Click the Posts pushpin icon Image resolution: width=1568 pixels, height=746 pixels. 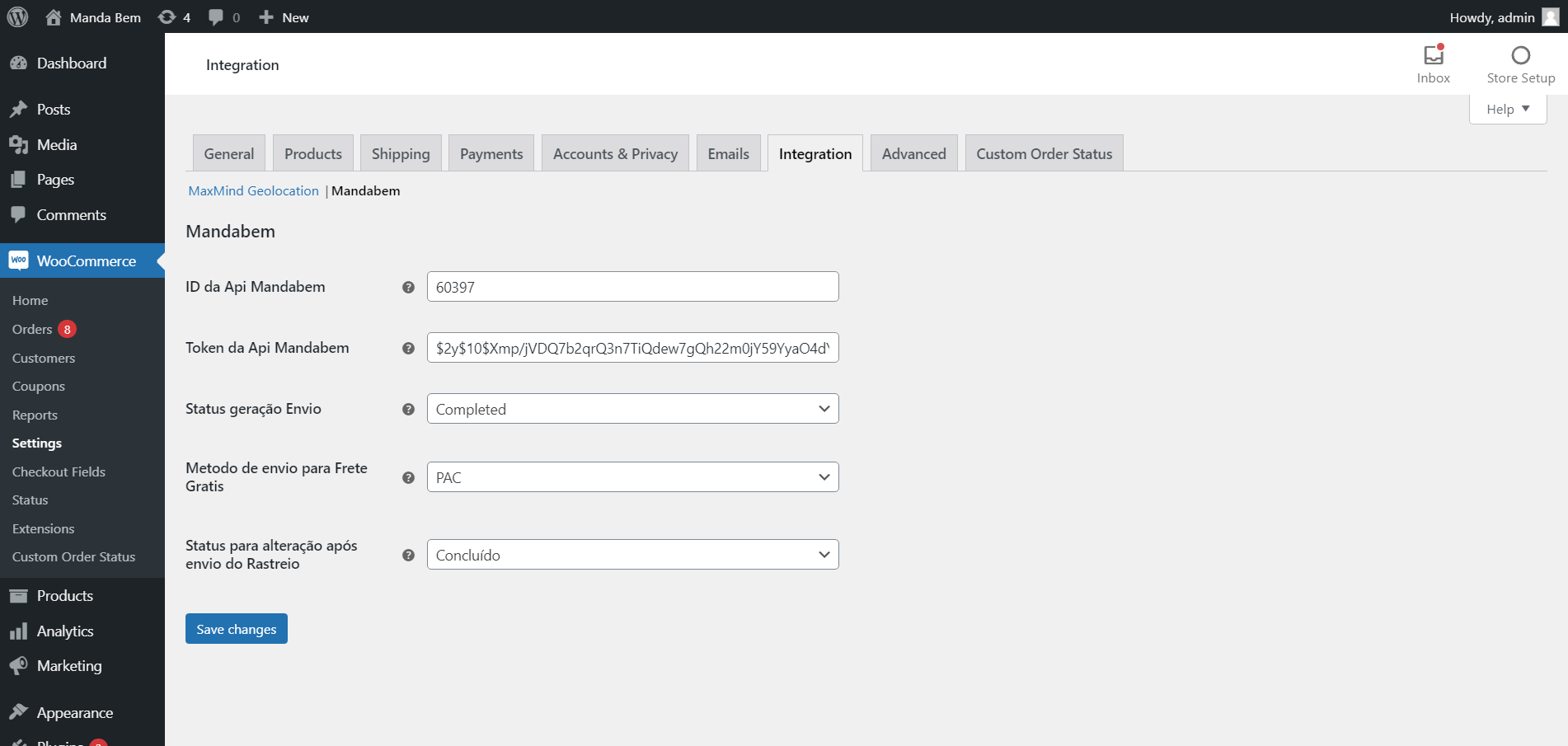pyautogui.click(x=18, y=110)
